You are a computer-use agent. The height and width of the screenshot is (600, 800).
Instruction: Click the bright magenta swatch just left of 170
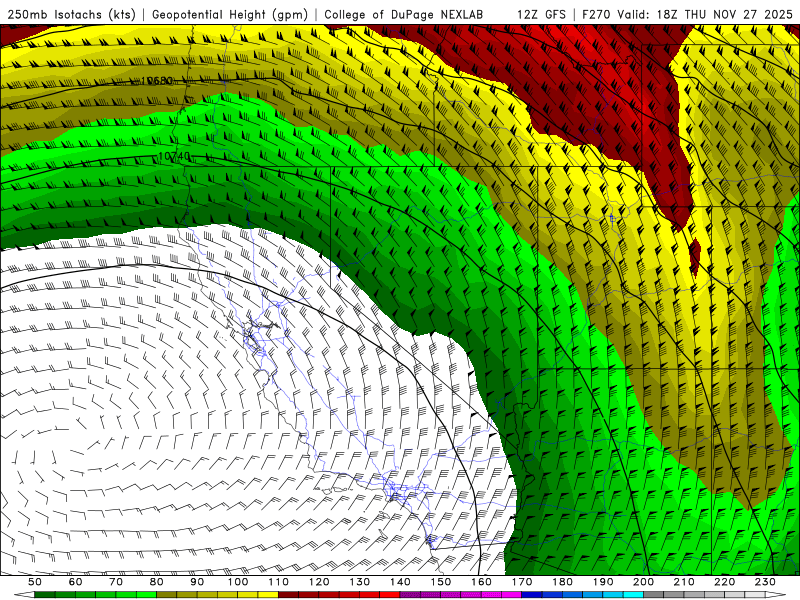(512, 595)
